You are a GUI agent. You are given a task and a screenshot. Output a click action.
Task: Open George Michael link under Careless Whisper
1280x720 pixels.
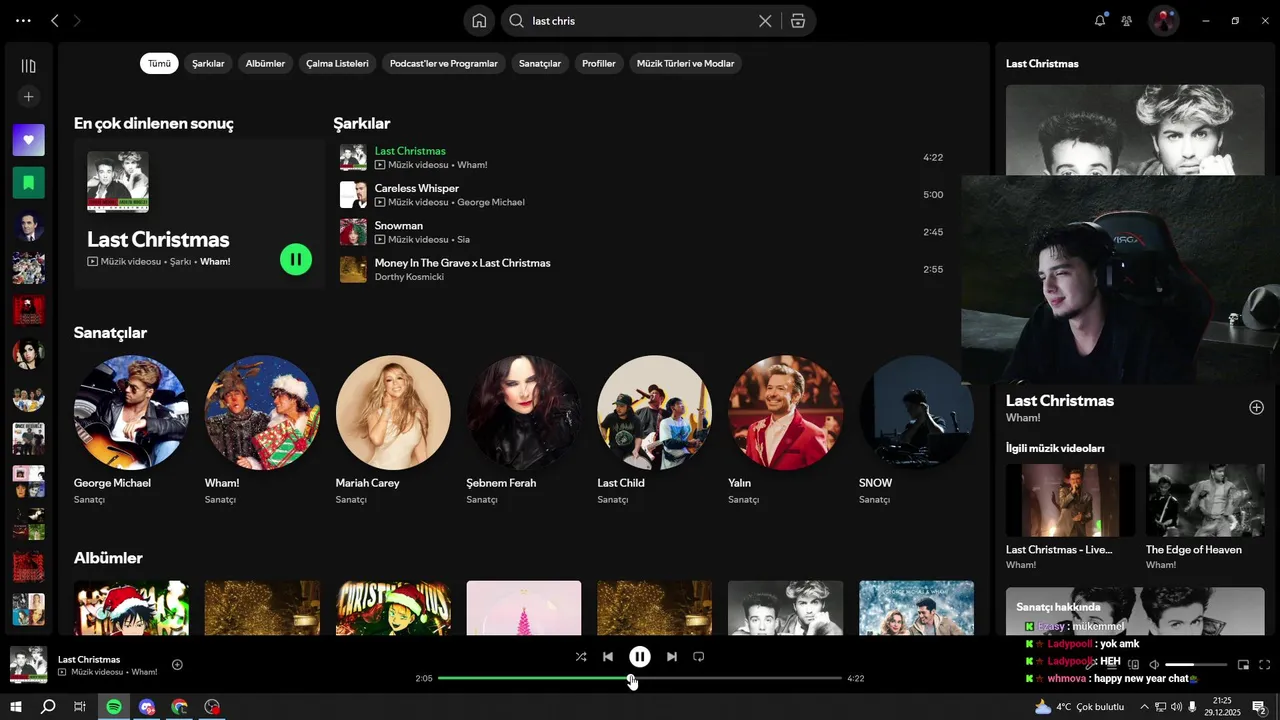(x=491, y=202)
